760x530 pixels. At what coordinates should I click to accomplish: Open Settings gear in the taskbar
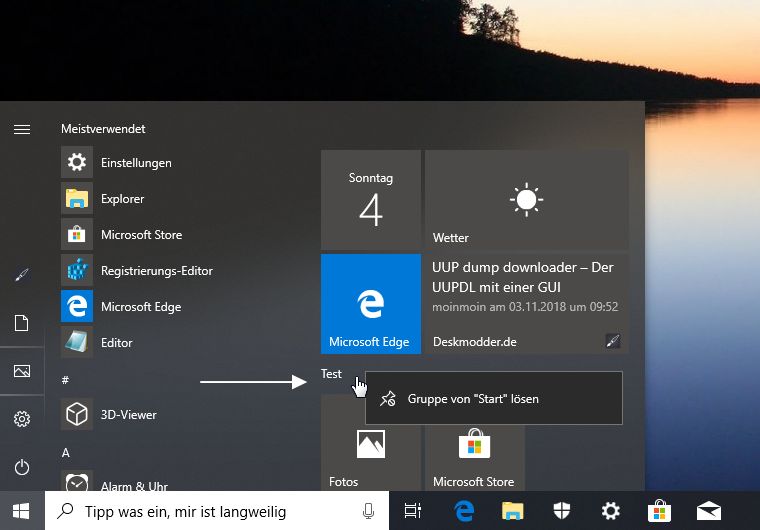coord(610,511)
